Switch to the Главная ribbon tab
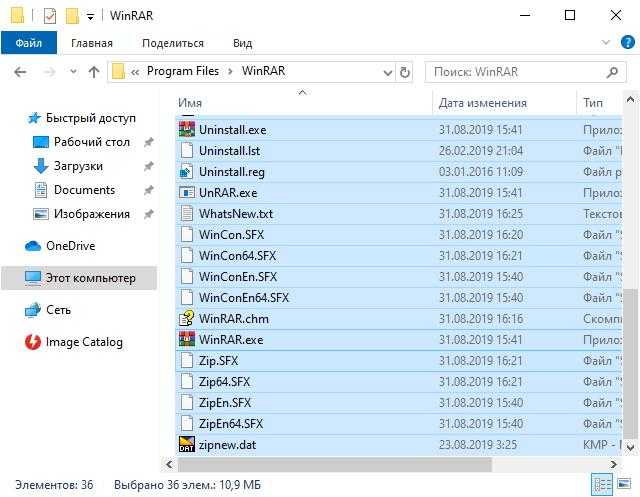This screenshot has width=640, height=497. 91,43
